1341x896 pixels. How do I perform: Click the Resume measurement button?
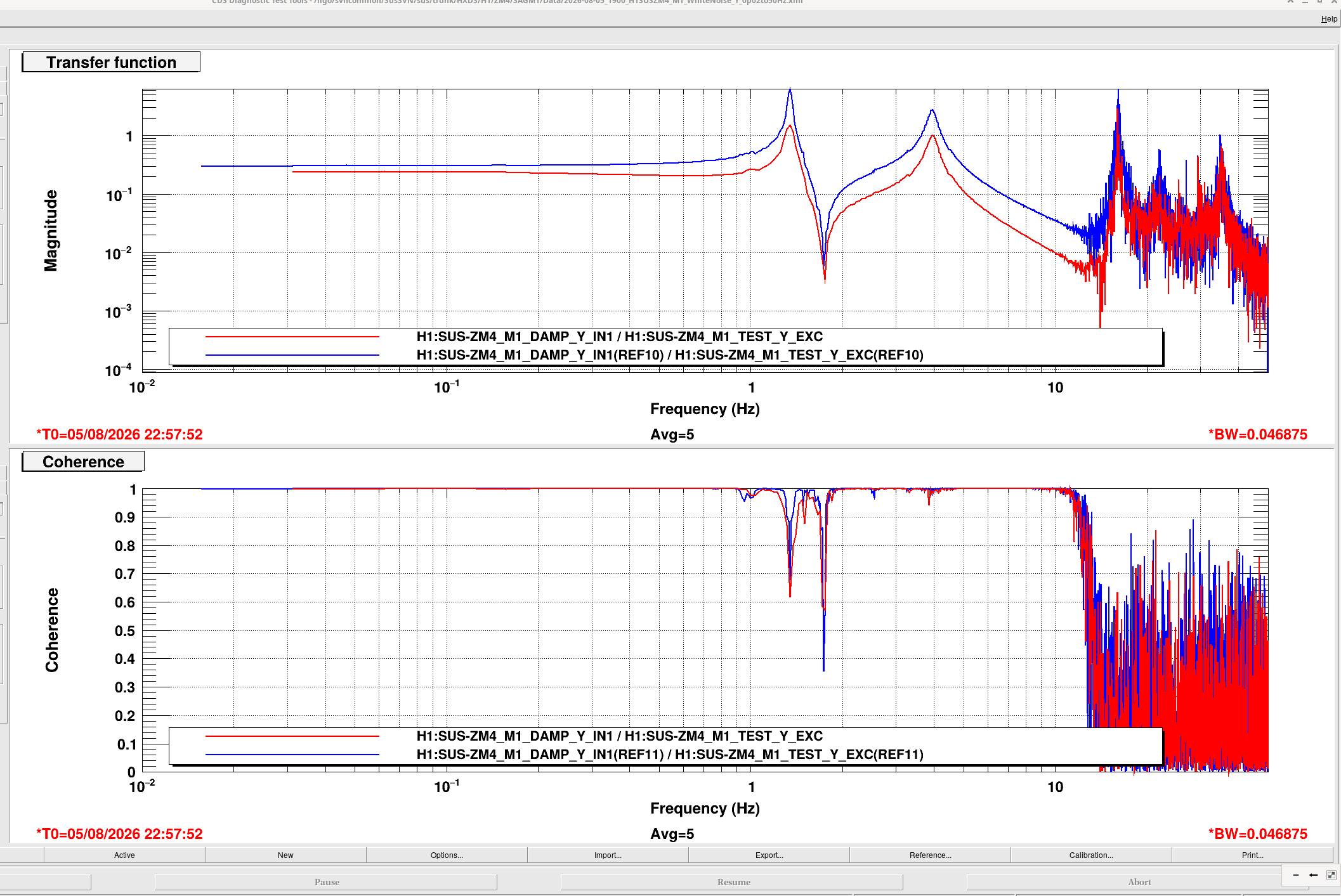[733, 882]
